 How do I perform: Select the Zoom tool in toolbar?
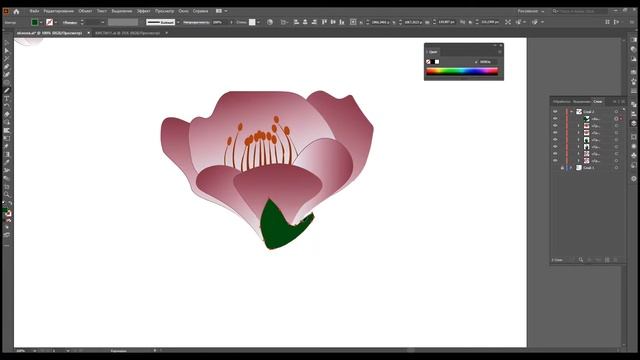(x=7, y=194)
